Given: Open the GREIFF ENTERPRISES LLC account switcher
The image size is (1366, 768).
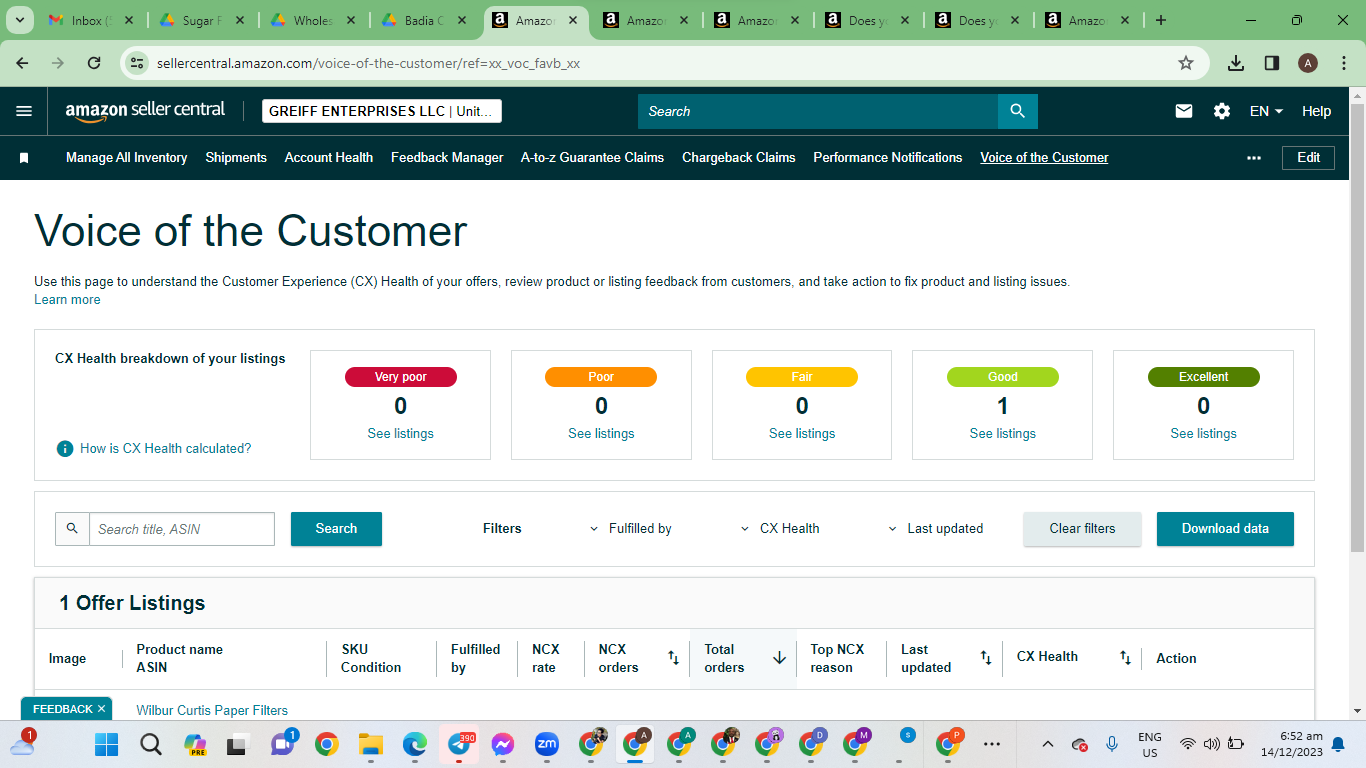Looking at the screenshot, I should (x=382, y=111).
